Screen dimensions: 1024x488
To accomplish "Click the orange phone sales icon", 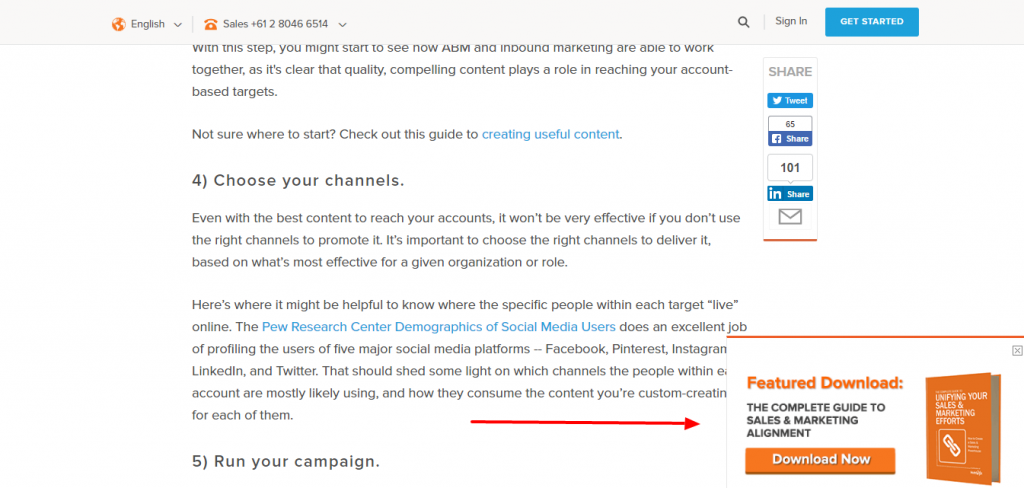I will tap(210, 25).
